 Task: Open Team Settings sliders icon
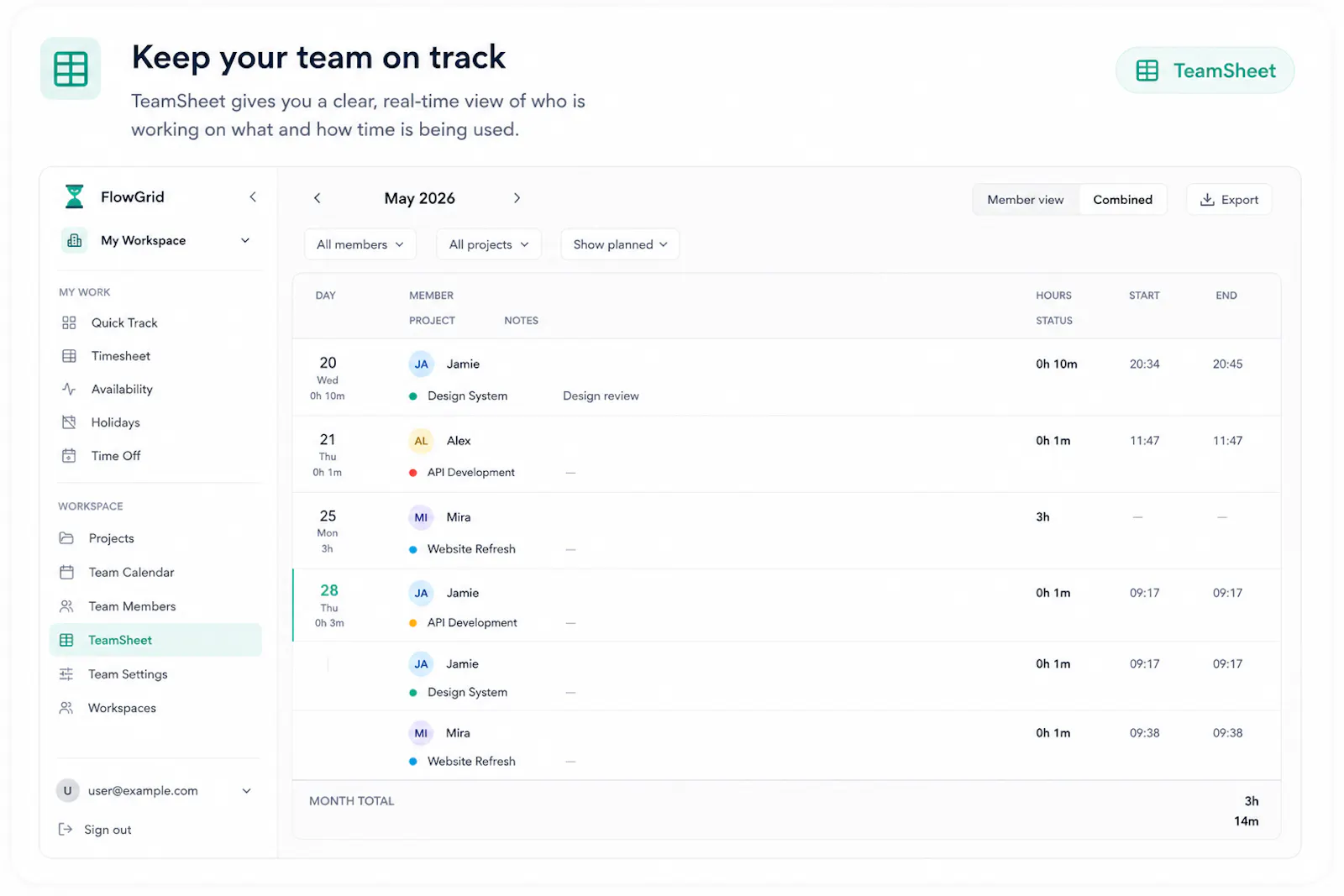66,674
